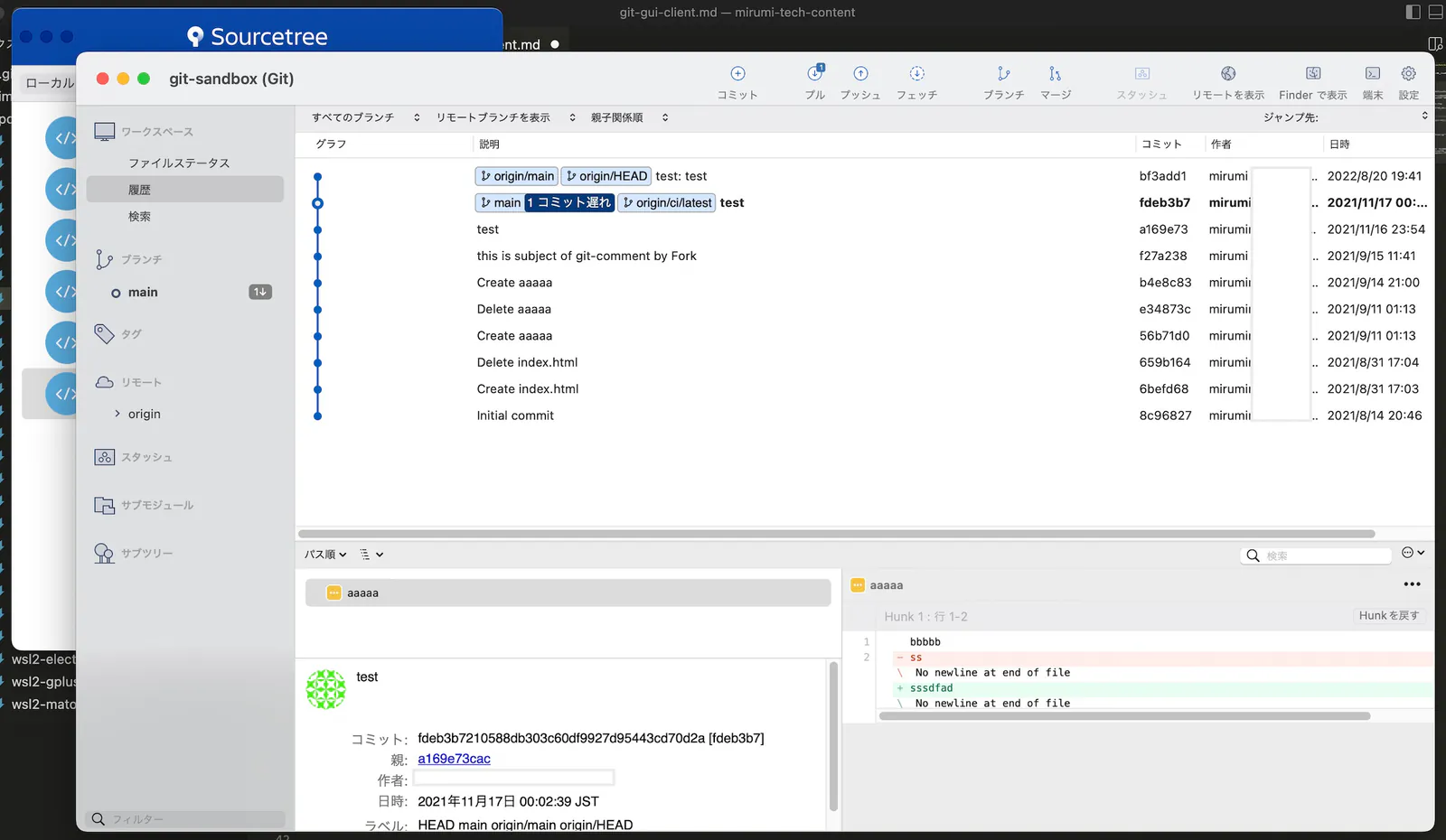This screenshot has width=1446, height=840.
Task: Click the commit list horizontal scrollbar
Action: click(x=836, y=534)
